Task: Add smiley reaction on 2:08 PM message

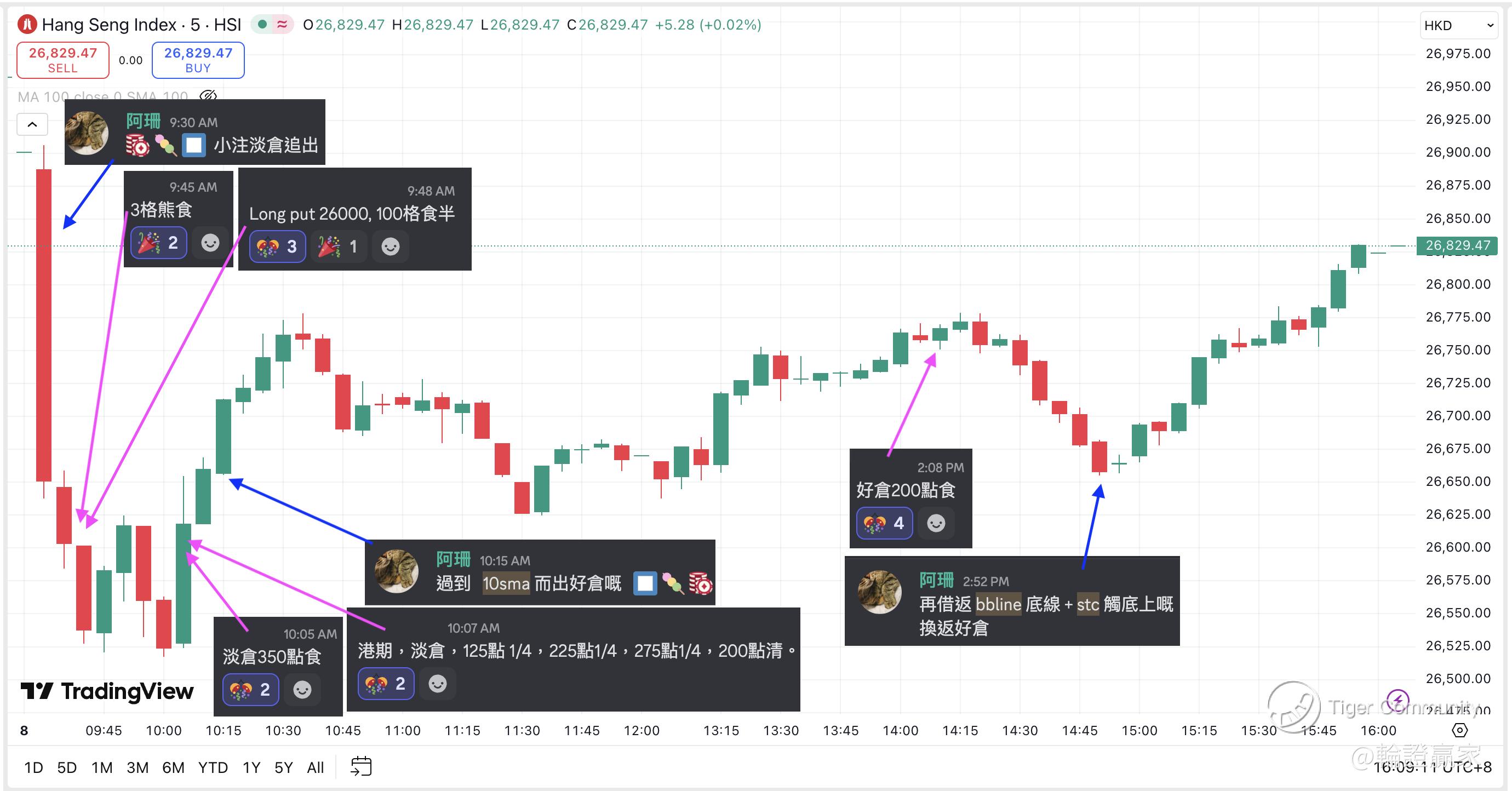Action: pyautogui.click(x=936, y=523)
